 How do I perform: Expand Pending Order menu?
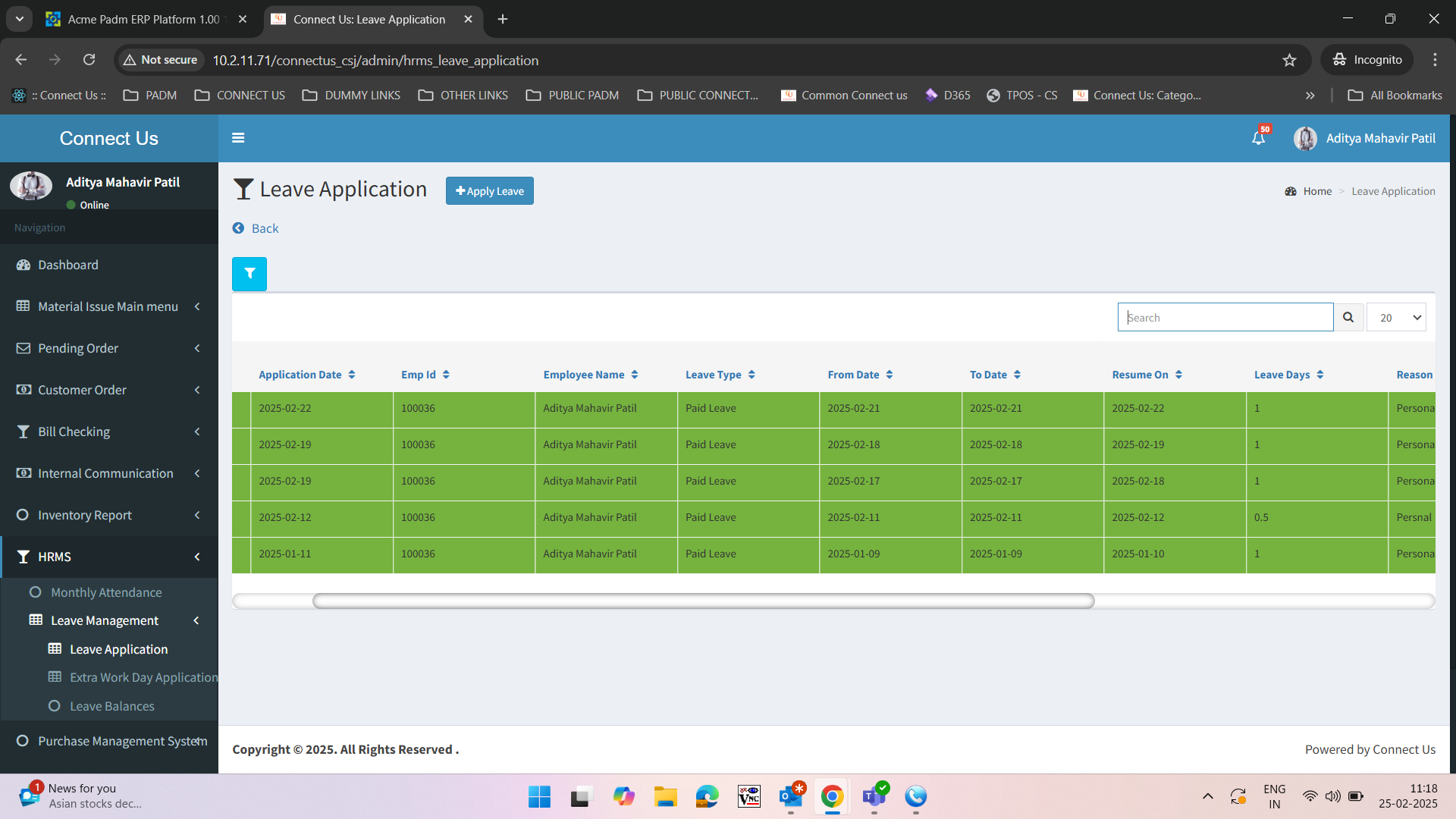tap(109, 348)
